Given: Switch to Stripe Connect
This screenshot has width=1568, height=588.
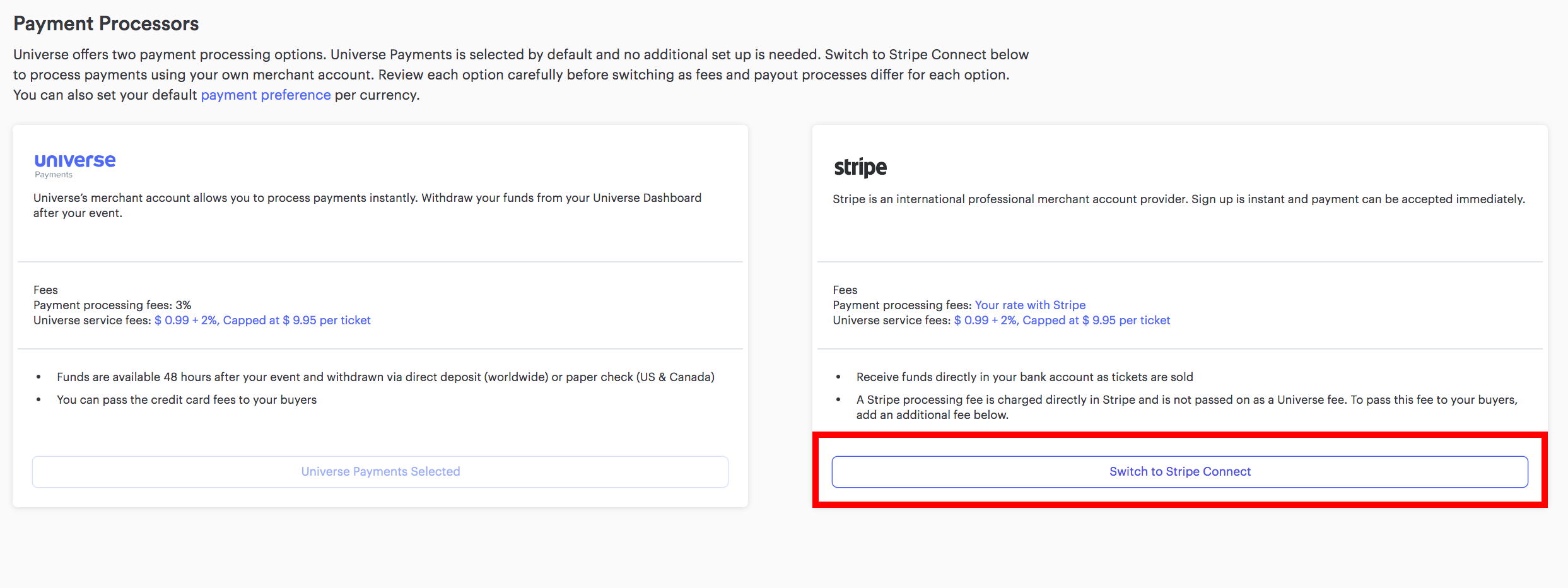Looking at the screenshot, I should pyautogui.click(x=1179, y=471).
